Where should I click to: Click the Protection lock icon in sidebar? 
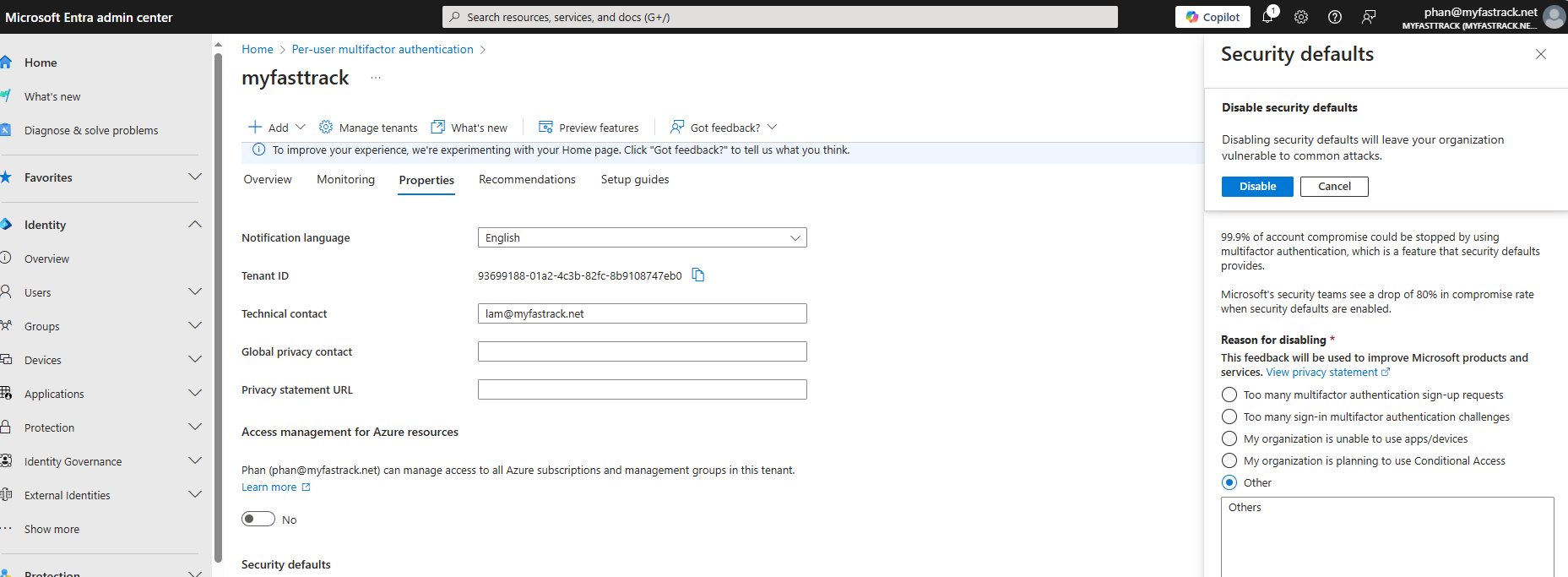pyautogui.click(x=6, y=427)
